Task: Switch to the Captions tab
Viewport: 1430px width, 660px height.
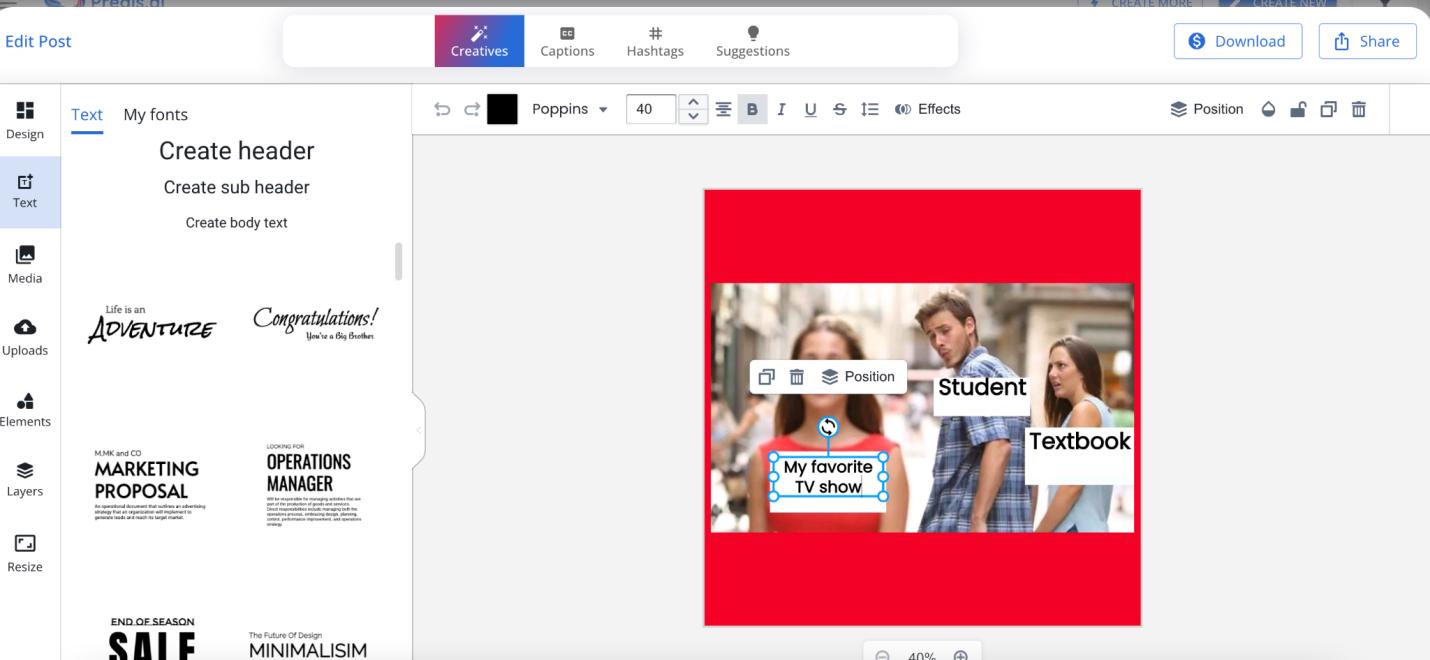Action: coord(567,41)
